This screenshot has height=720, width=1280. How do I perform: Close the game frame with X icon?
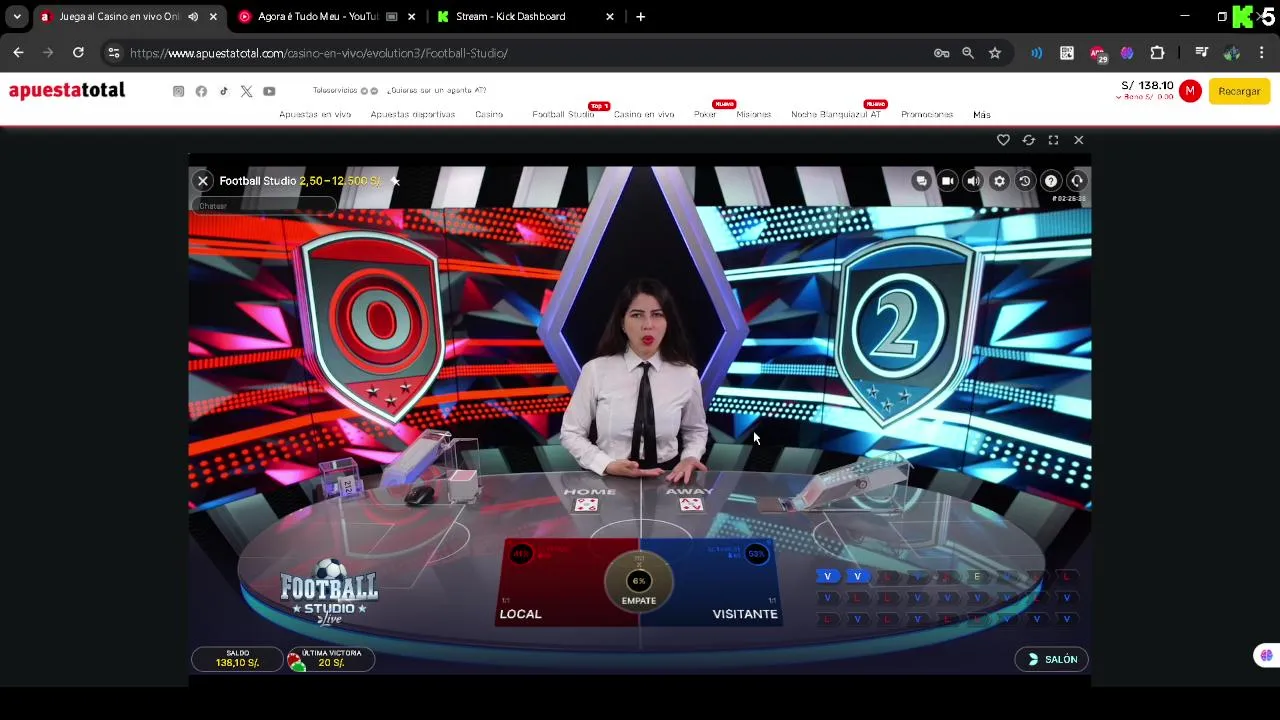(x=1078, y=140)
